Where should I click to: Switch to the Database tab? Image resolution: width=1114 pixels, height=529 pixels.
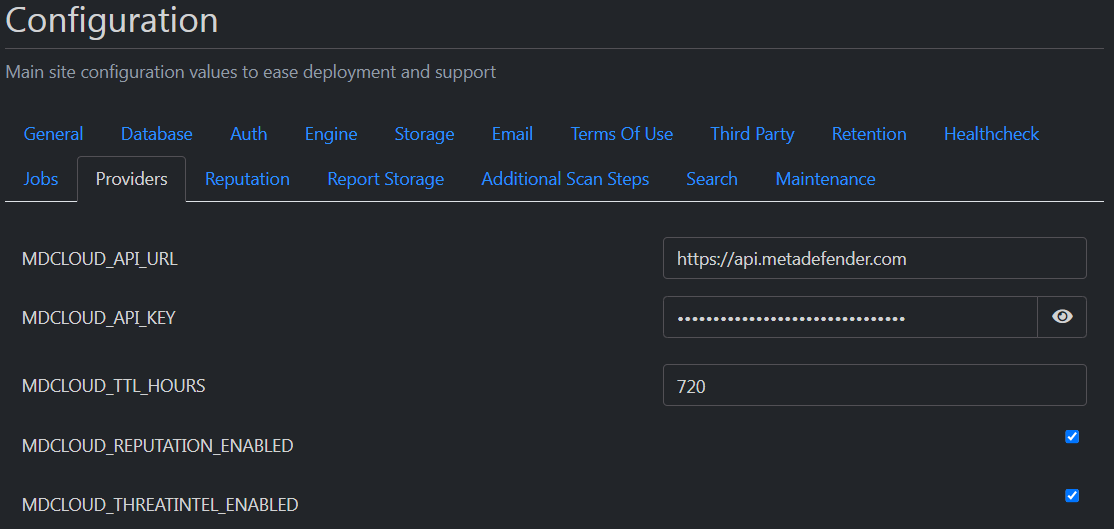(156, 133)
